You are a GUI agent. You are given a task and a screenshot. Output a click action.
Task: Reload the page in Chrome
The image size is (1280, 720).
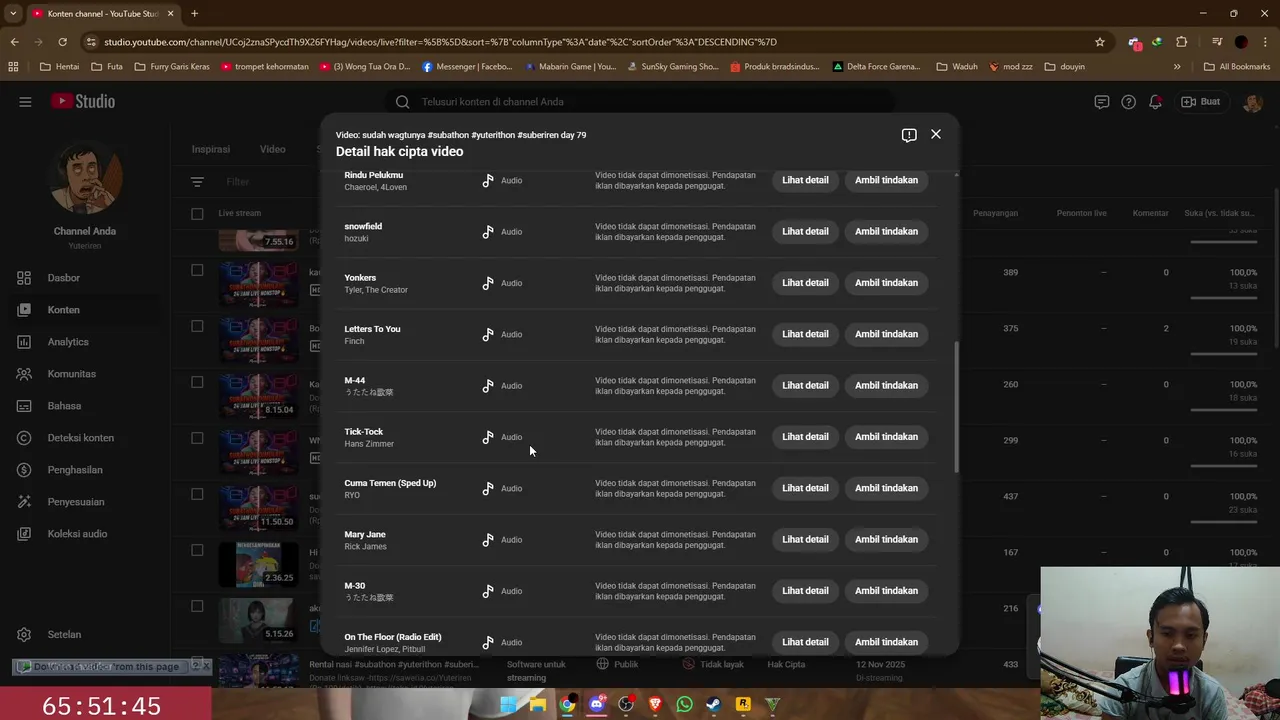coord(62,42)
